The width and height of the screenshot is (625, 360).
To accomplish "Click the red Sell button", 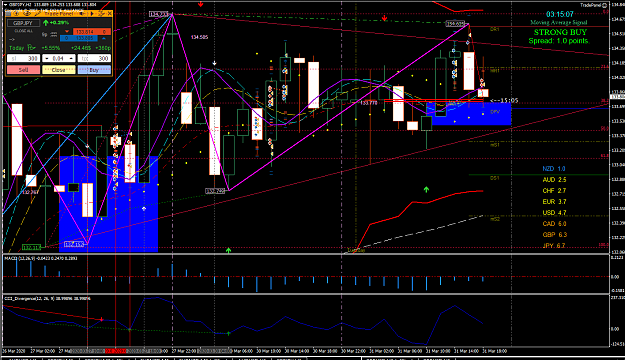I will [24, 70].
